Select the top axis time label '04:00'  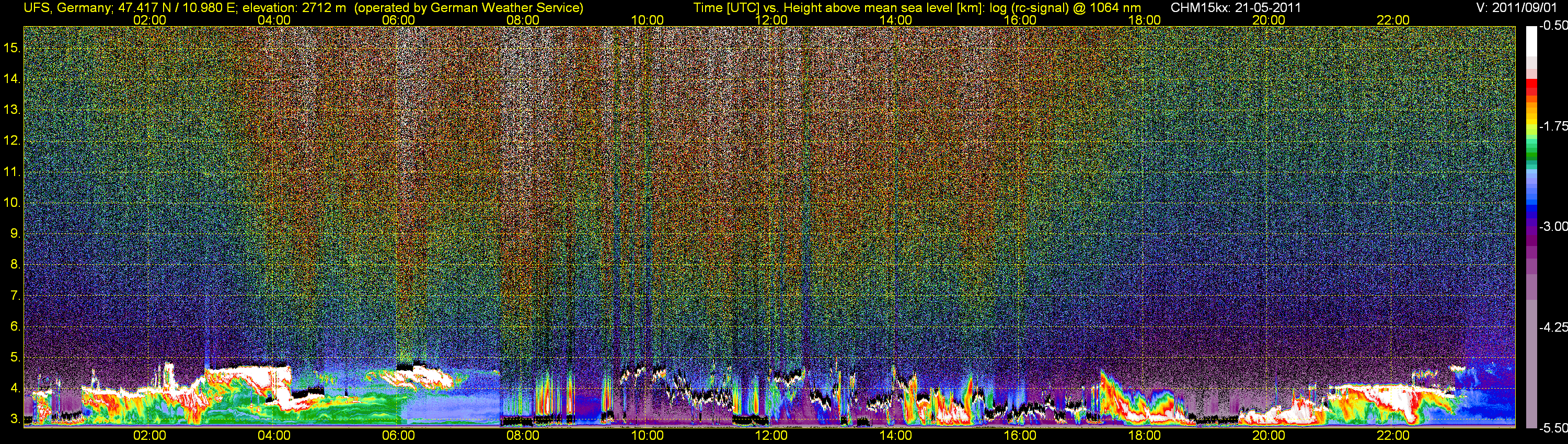[x=274, y=20]
